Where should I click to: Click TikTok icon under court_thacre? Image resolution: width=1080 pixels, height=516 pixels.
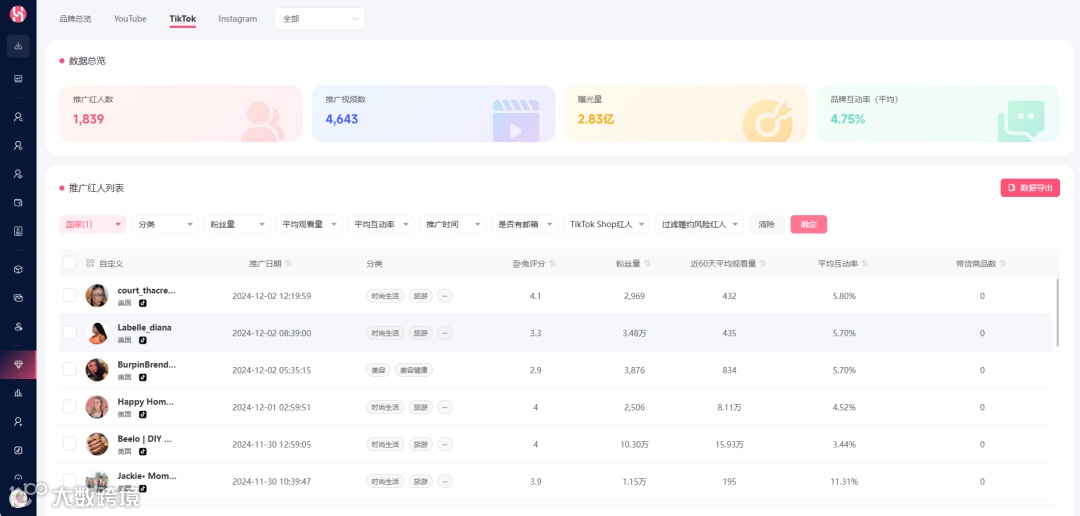coord(143,303)
